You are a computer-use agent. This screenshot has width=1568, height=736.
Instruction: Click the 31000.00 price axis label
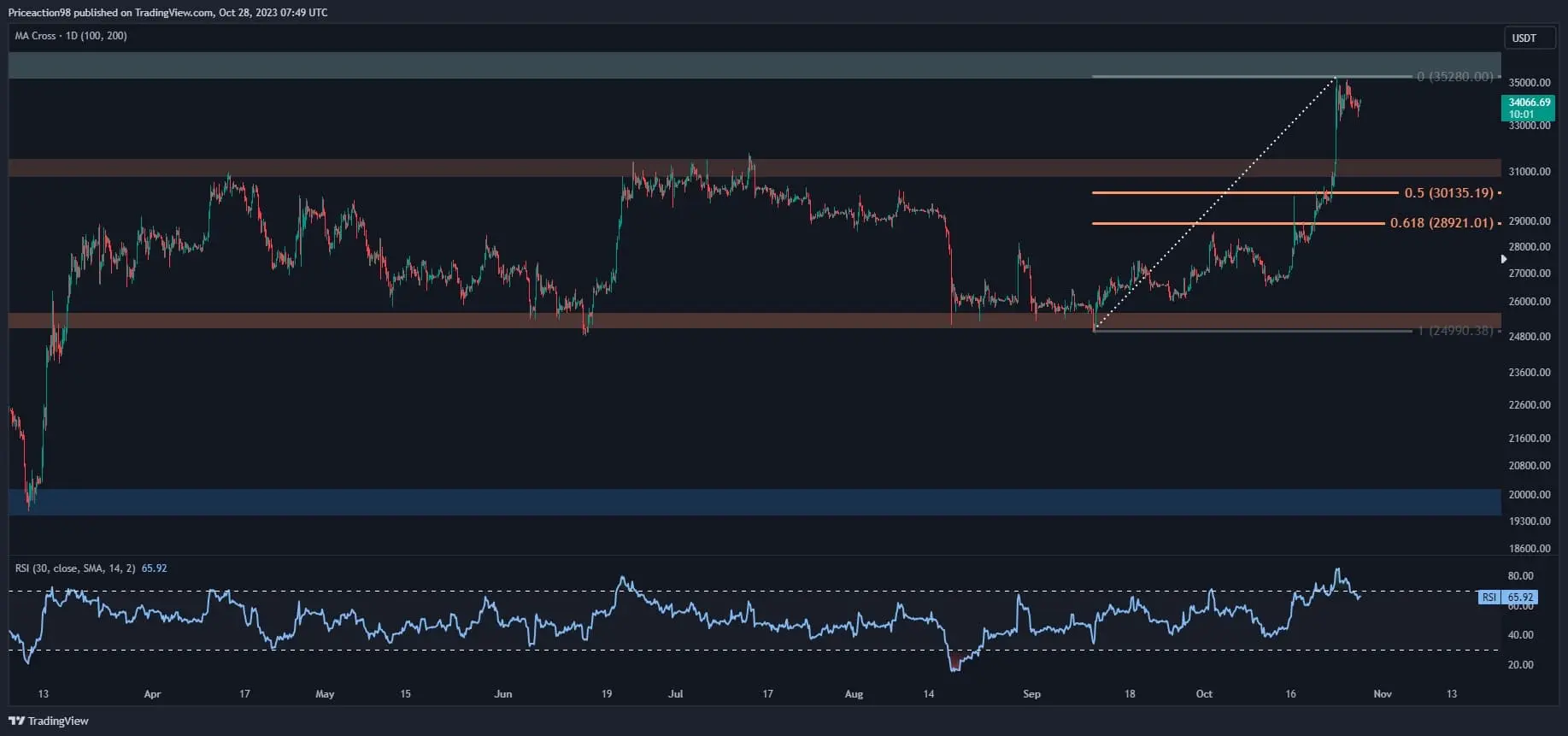point(1530,172)
